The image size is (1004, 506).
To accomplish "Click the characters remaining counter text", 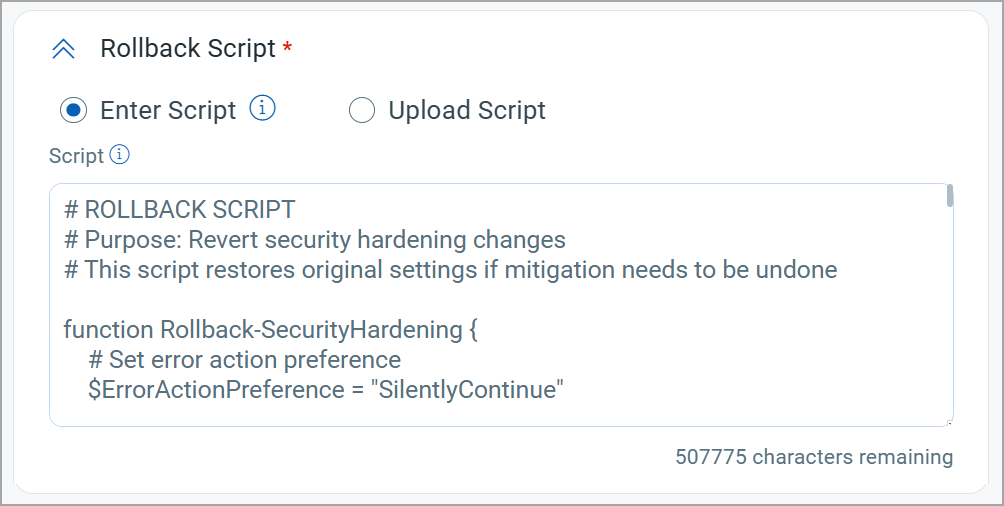I will pos(814,457).
